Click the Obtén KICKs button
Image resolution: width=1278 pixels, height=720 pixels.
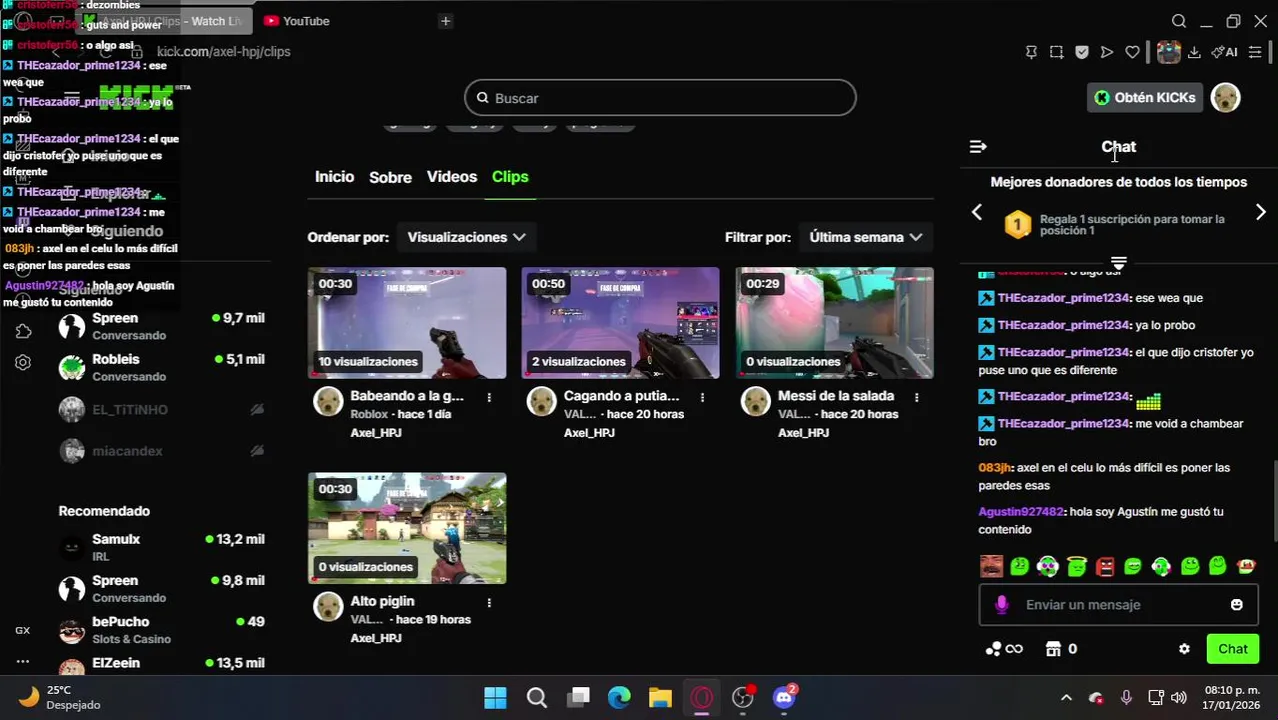click(1144, 97)
